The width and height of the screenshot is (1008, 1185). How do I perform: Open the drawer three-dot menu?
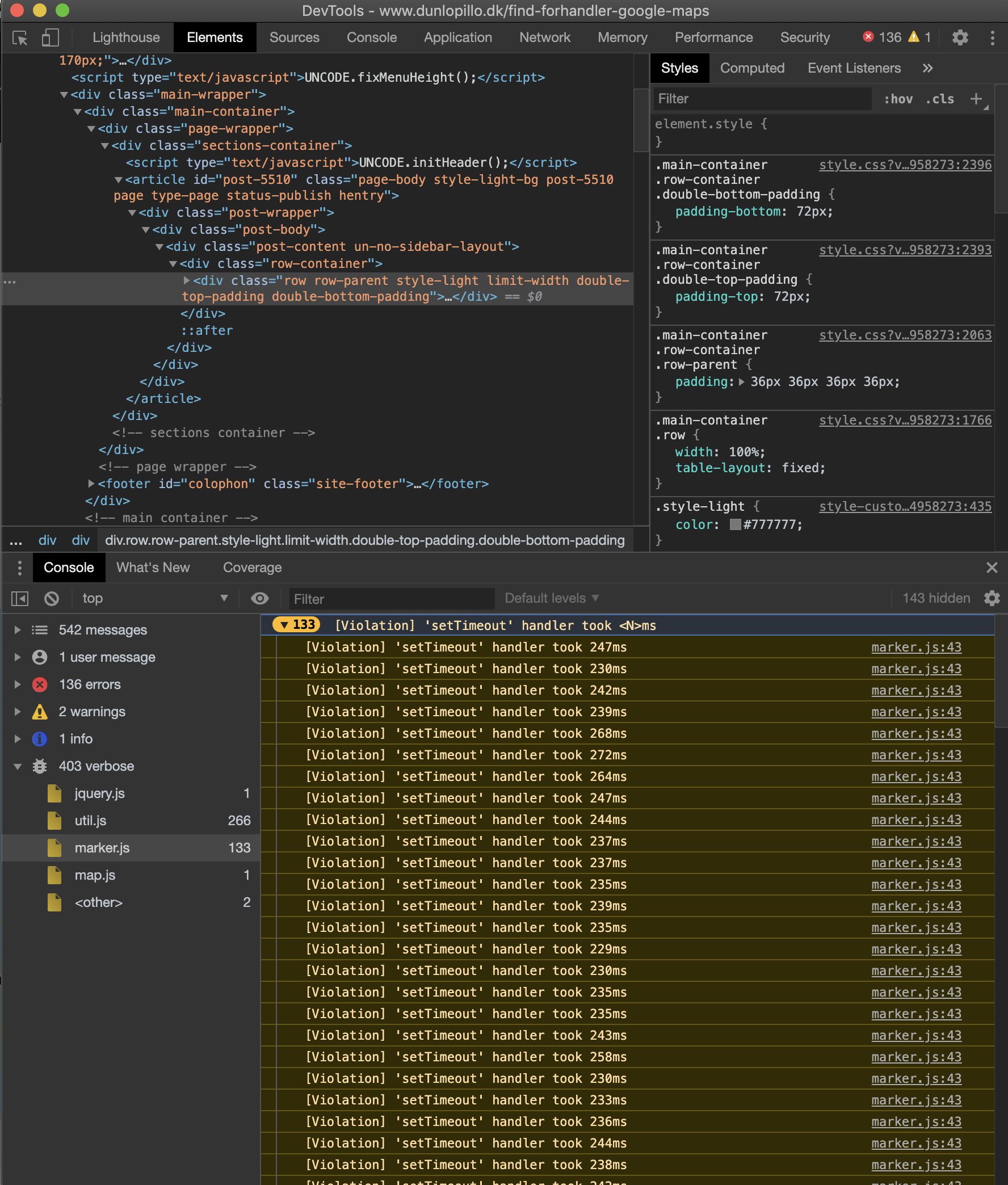[x=20, y=568]
